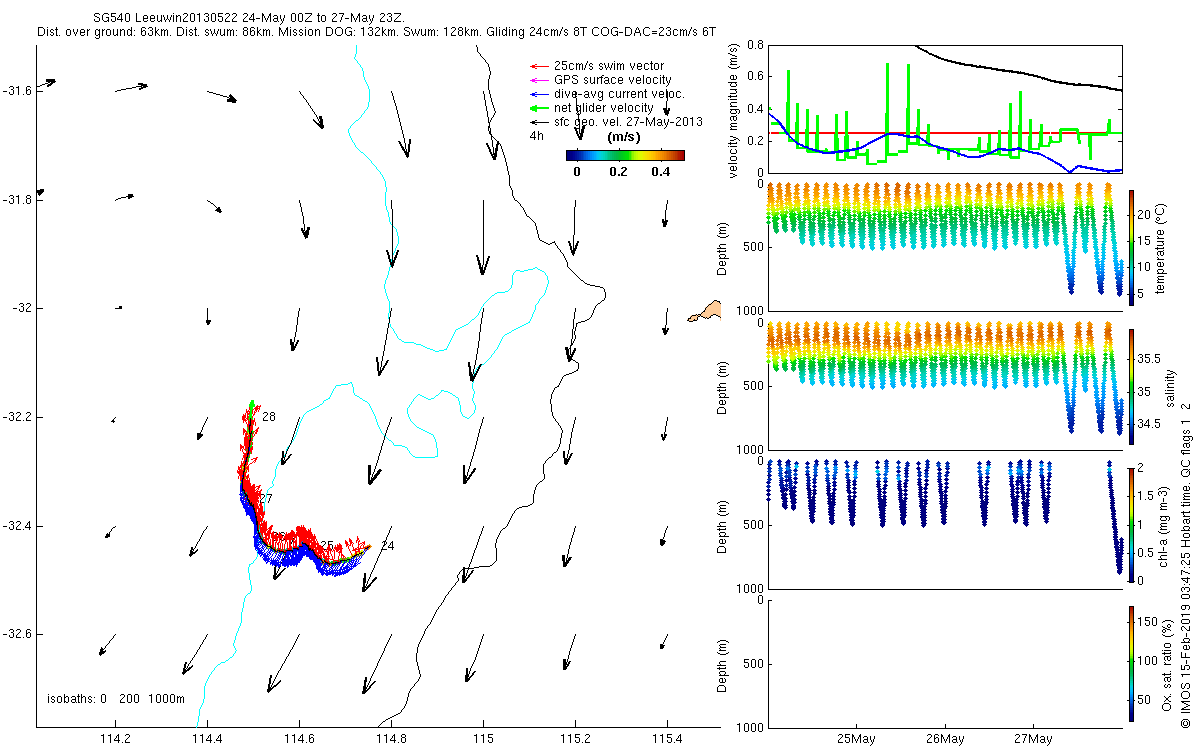
Task: Click the '-32.6' latitude tick label
Action: coord(18,634)
